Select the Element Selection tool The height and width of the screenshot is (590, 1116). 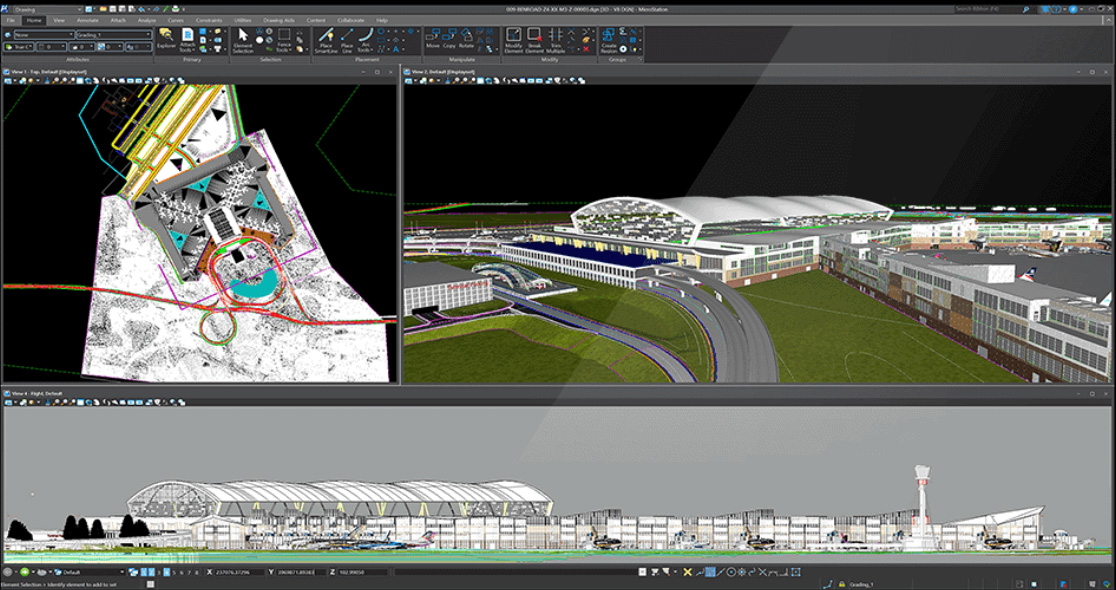point(243,39)
